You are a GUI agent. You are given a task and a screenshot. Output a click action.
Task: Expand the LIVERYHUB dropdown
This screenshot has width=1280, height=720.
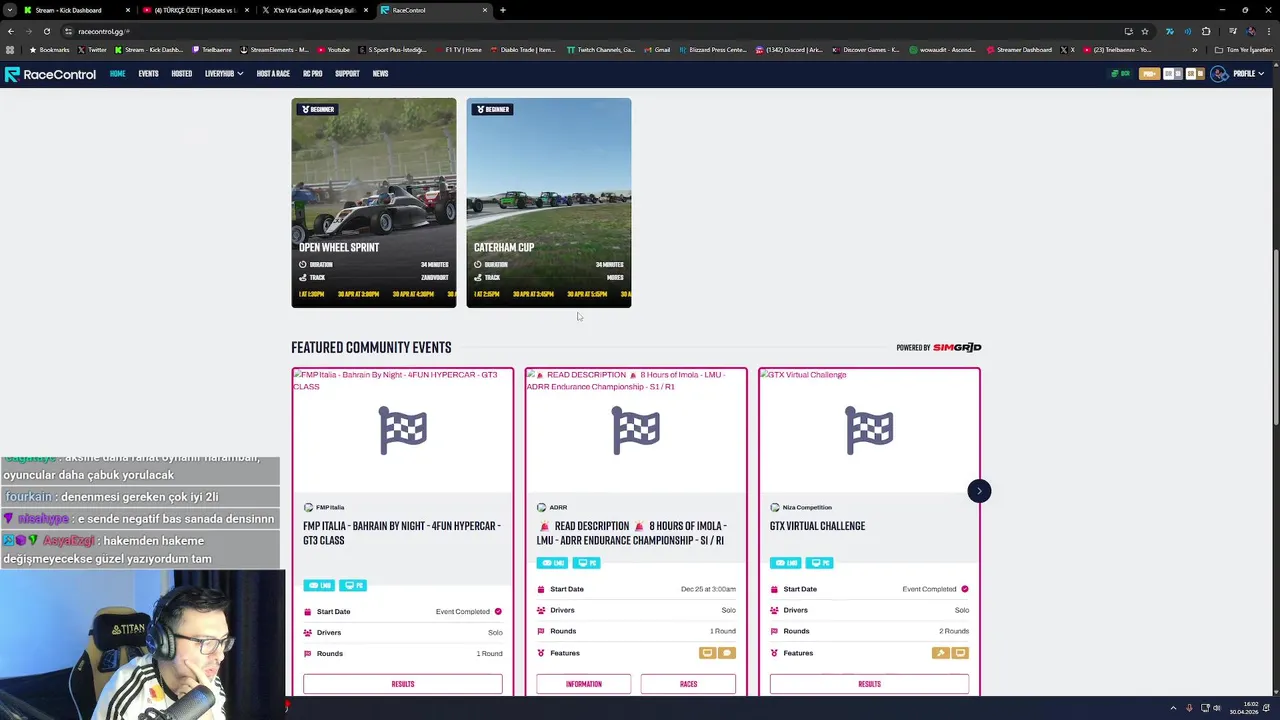(x=224, y=74)
